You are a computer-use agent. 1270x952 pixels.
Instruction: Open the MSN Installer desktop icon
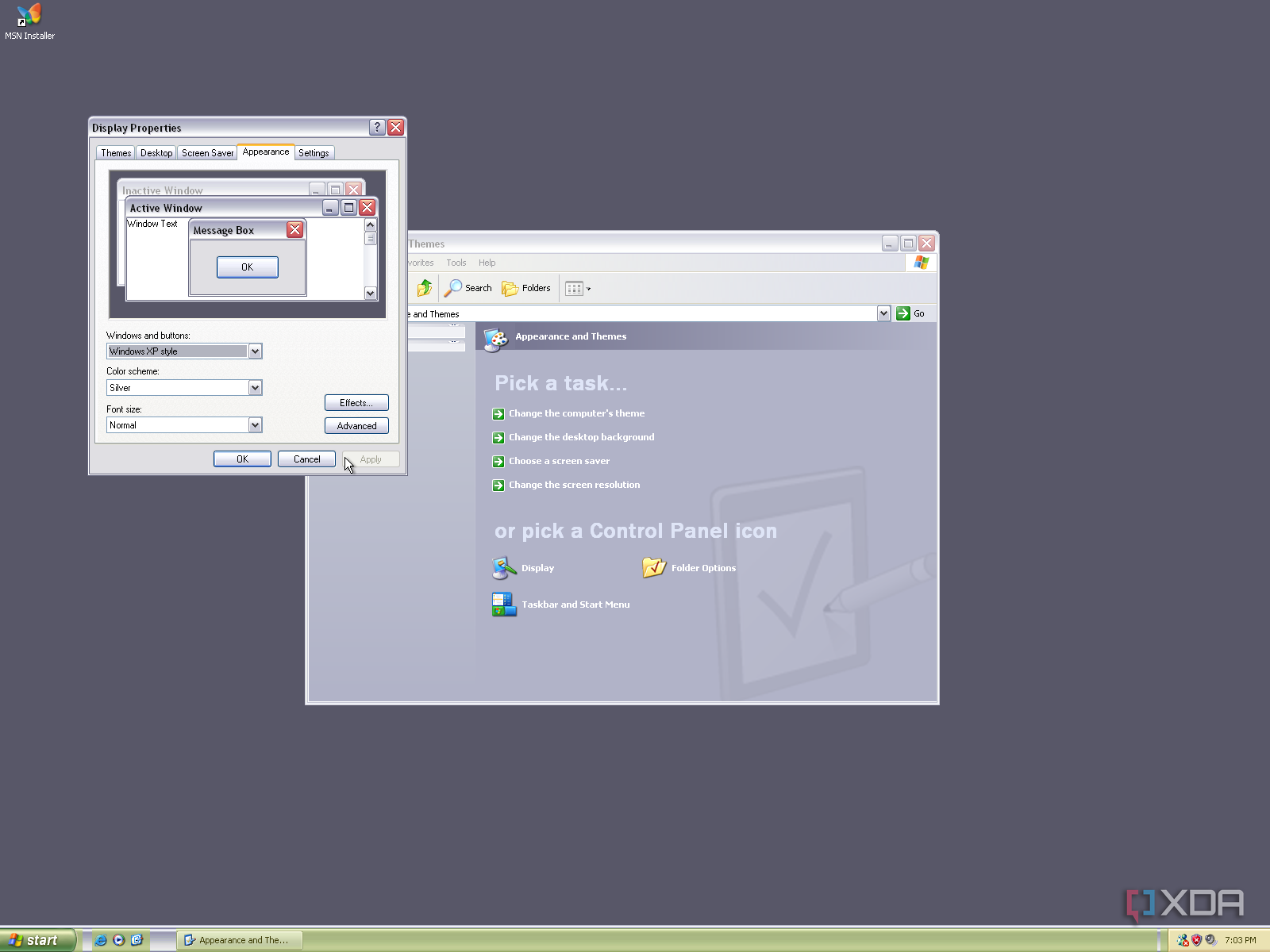coord(29,21)
